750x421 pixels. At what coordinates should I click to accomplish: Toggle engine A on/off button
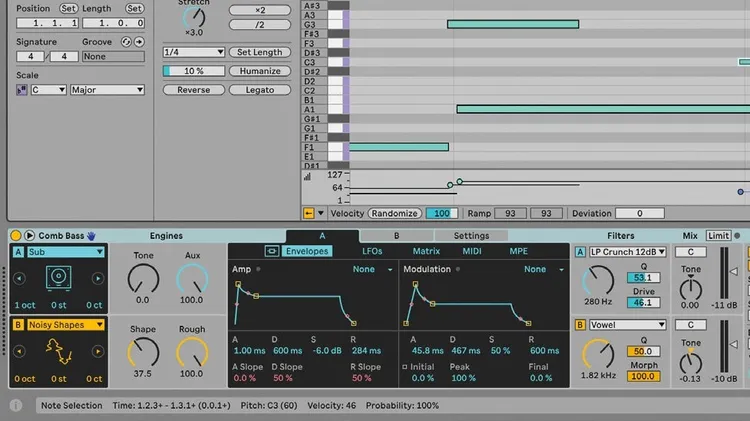click(x=18, y=252)
